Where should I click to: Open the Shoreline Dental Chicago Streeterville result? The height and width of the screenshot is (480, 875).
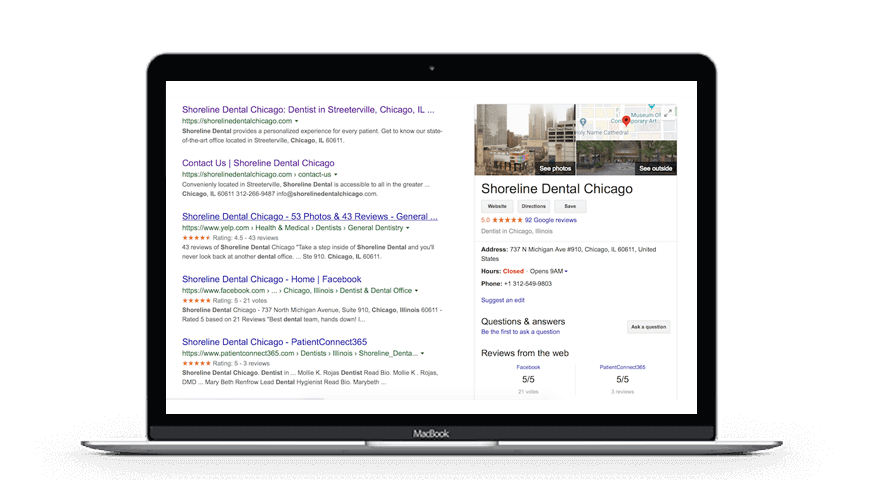click(x=308, y=110)
